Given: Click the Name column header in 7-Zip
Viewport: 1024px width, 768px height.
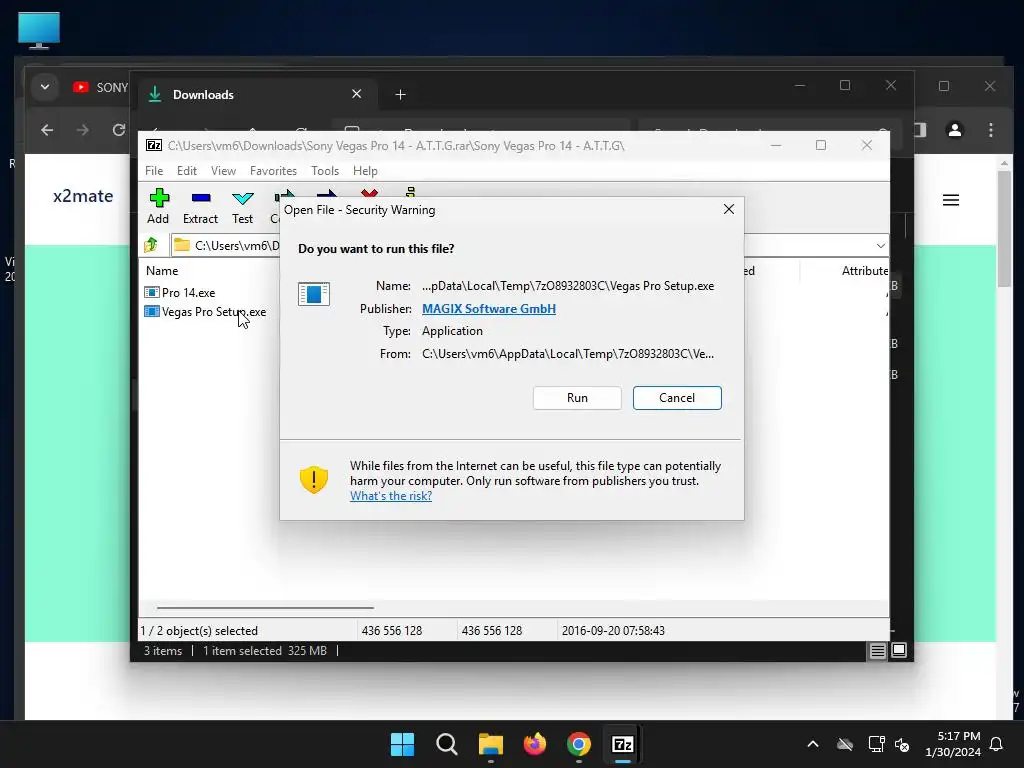Looking at the screenshot, I should [x=162, y=270].
